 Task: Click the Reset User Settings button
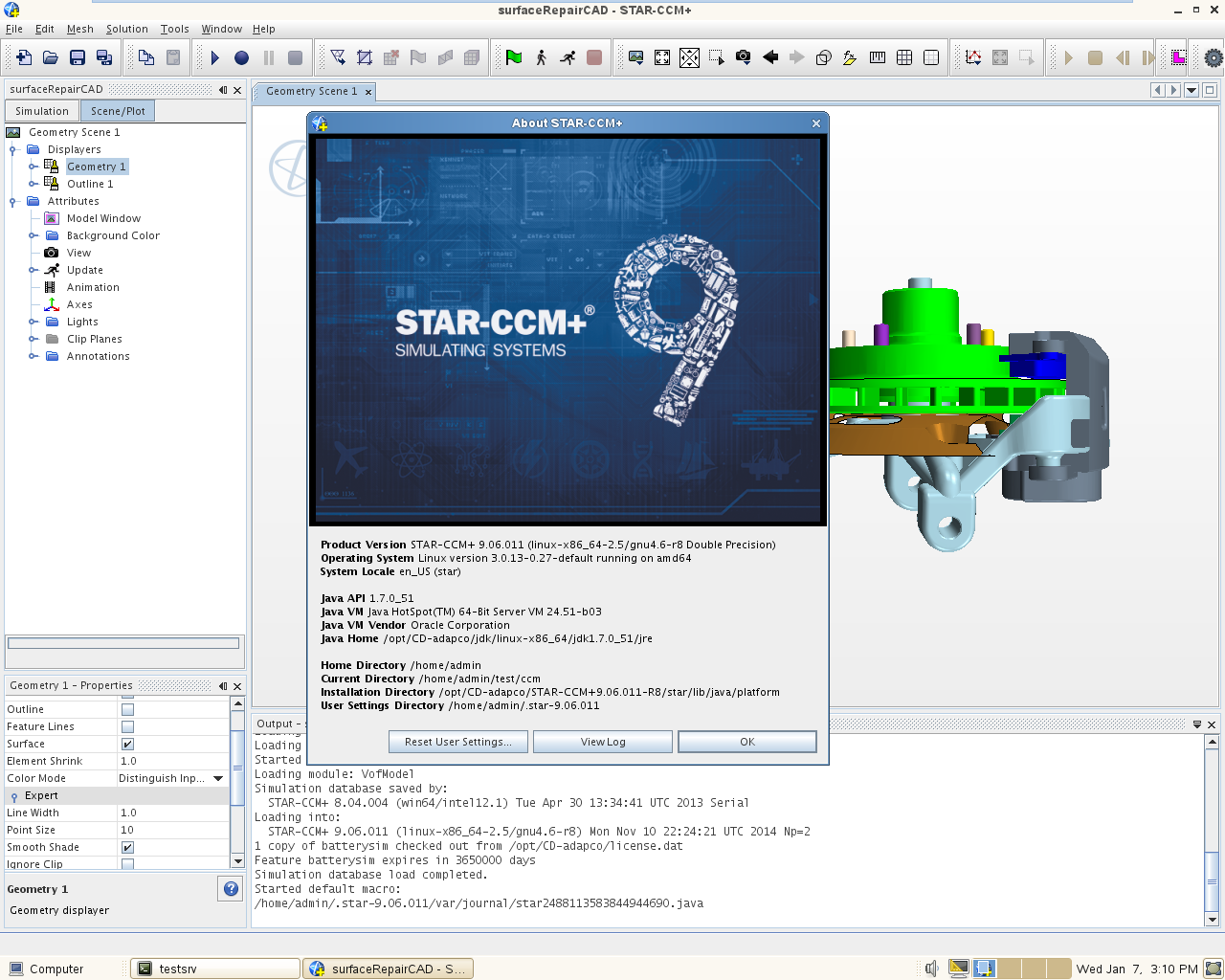point(458,742)
